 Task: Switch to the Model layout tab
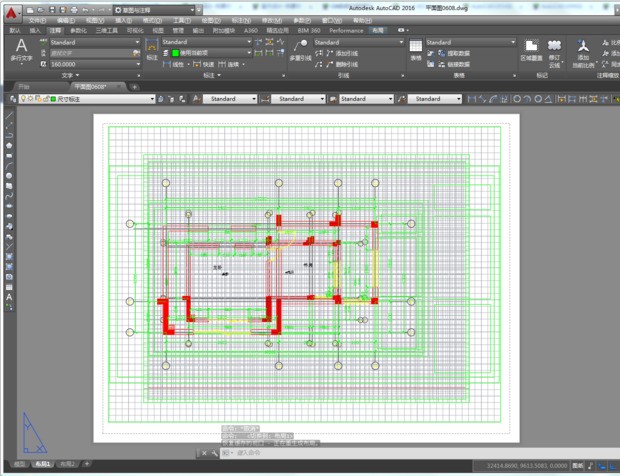click(19, 465)
